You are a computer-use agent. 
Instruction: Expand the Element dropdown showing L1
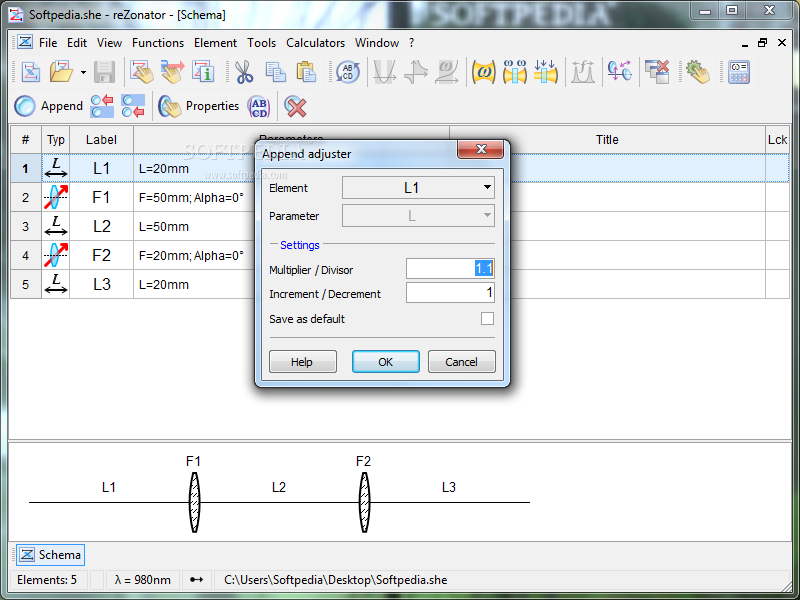pyautogui.click(x=418, y=188)
